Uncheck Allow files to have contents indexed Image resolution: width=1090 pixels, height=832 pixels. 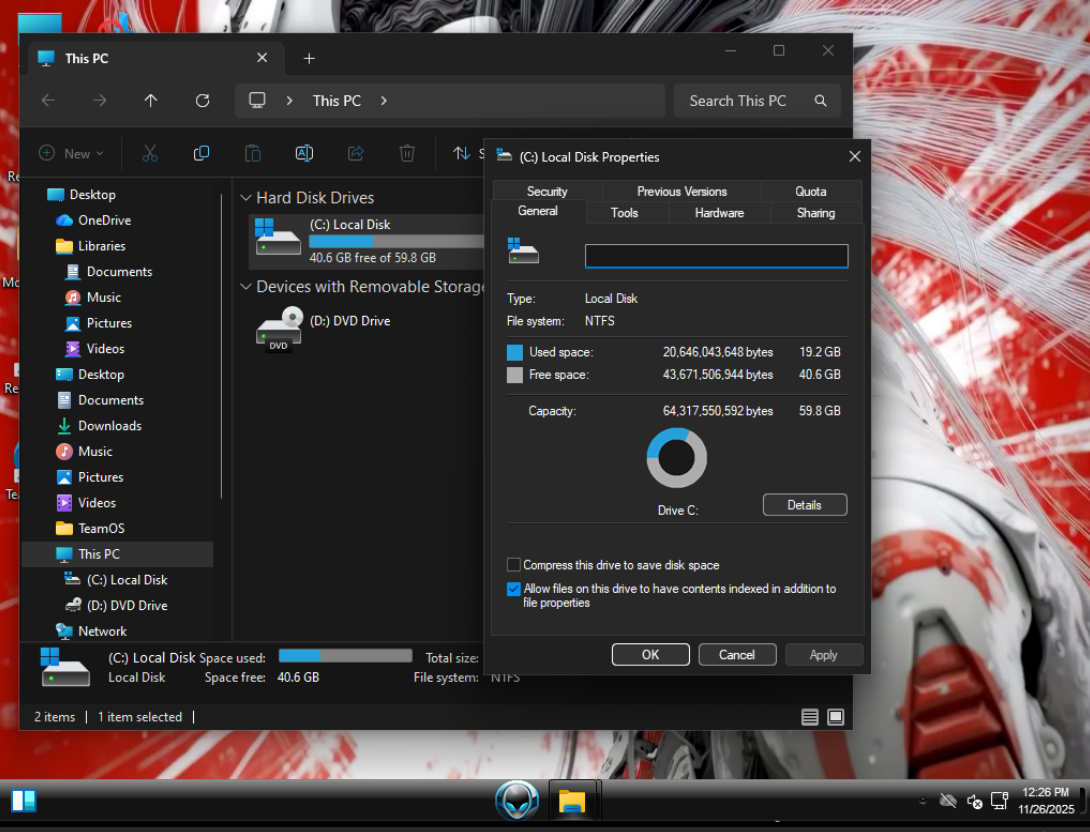coord(514,589)
